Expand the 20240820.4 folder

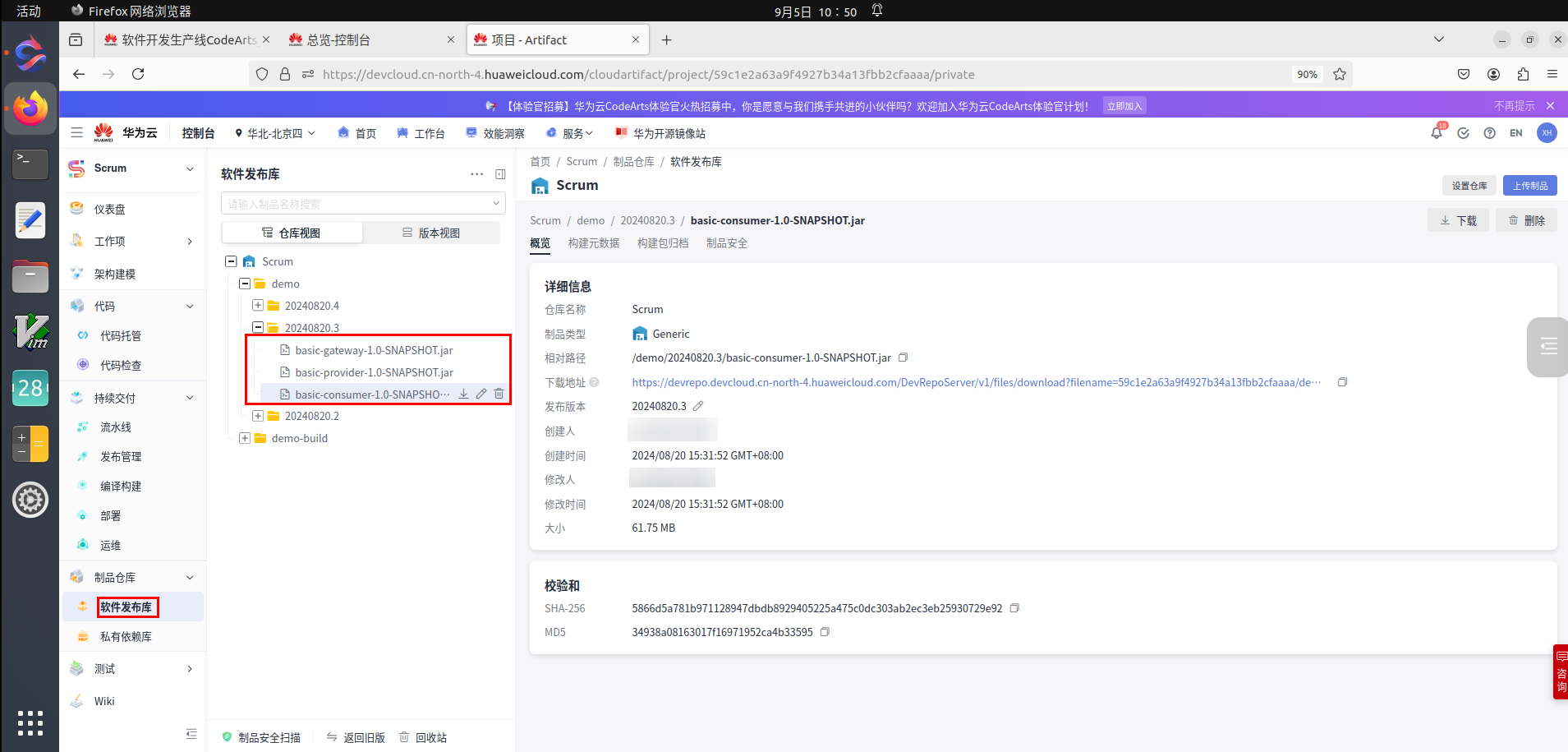[x=258, y=306]
